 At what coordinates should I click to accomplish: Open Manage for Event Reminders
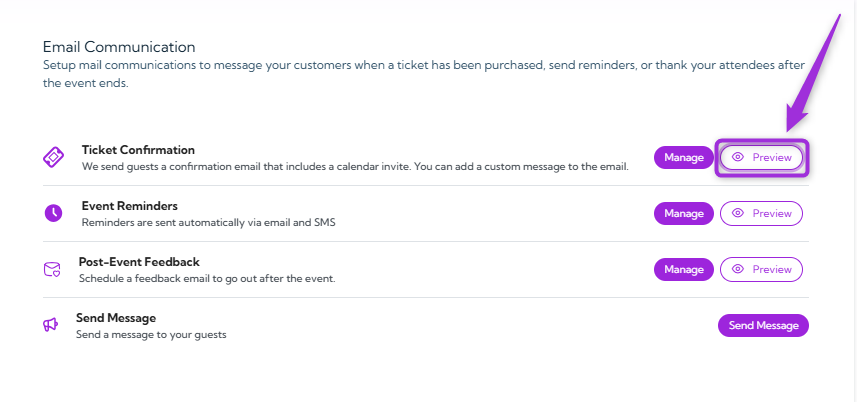click(684, 214)
